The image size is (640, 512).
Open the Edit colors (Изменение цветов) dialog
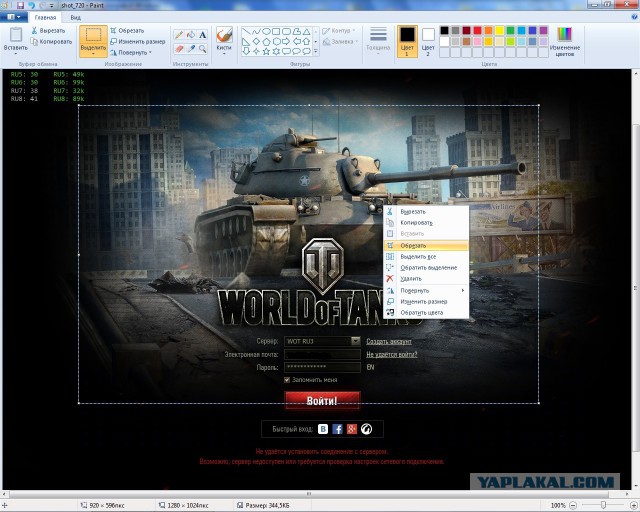(x=564, y=41)
